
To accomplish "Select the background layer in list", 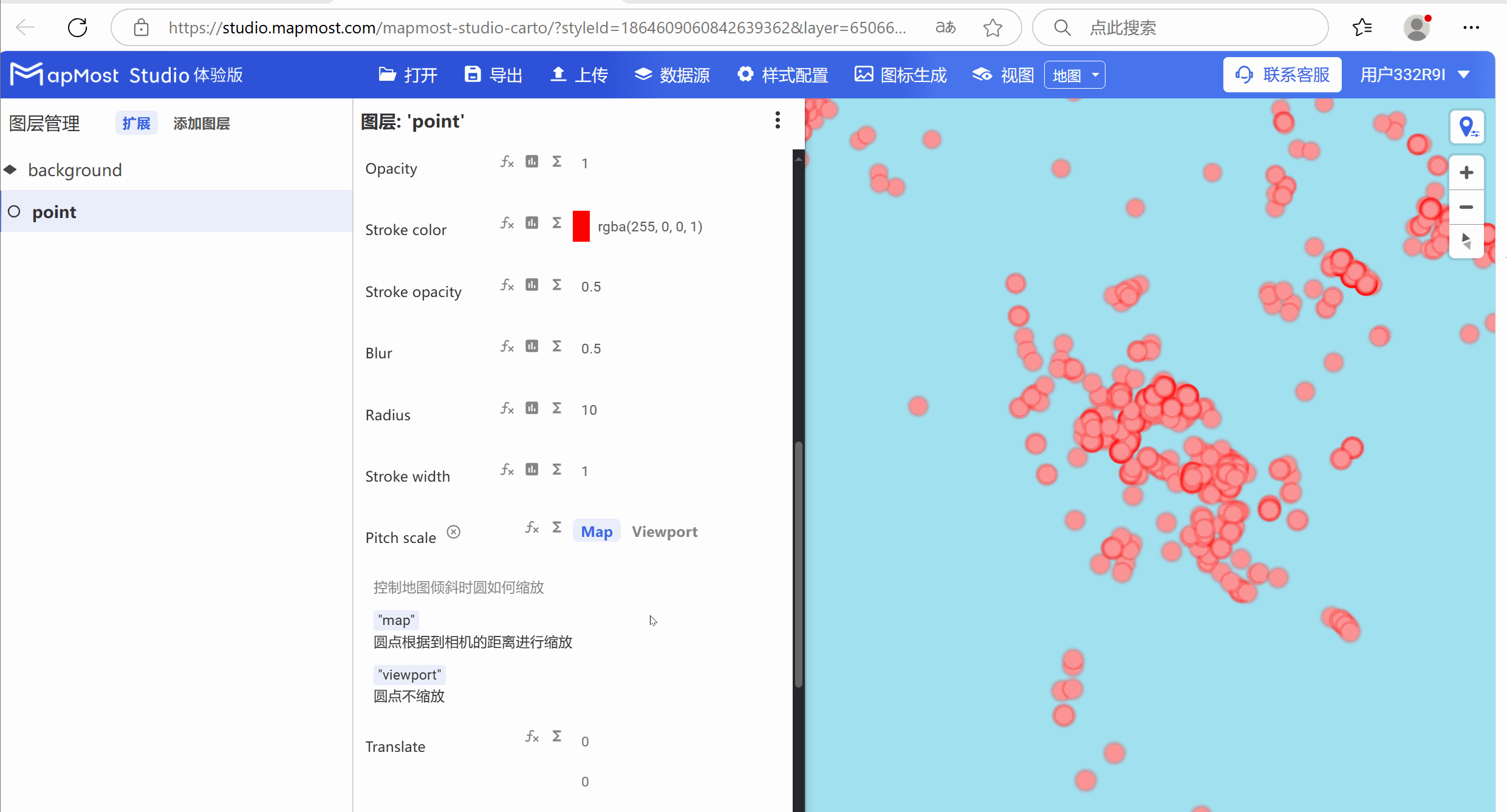I will (75, 170).
